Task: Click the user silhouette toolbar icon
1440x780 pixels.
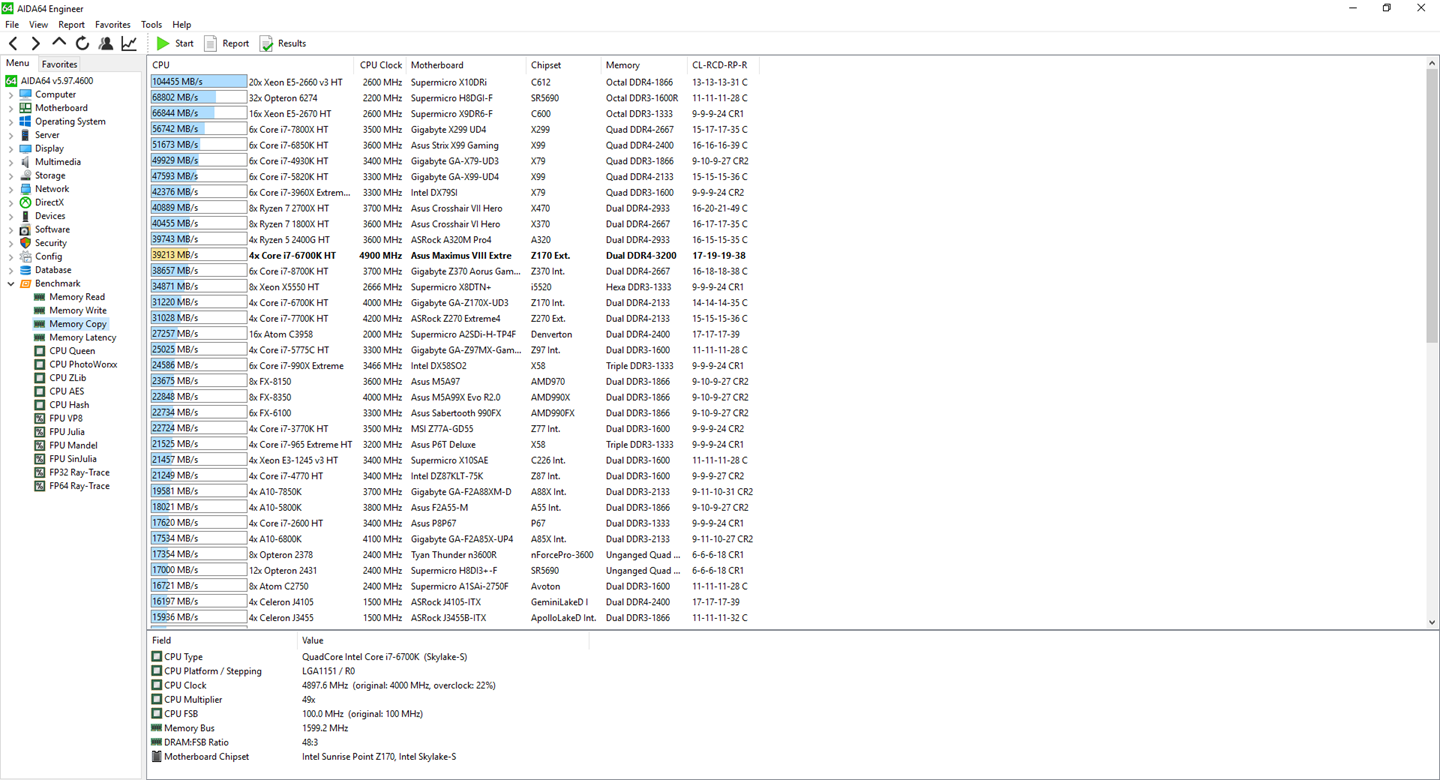Action: tap(106, 43)
